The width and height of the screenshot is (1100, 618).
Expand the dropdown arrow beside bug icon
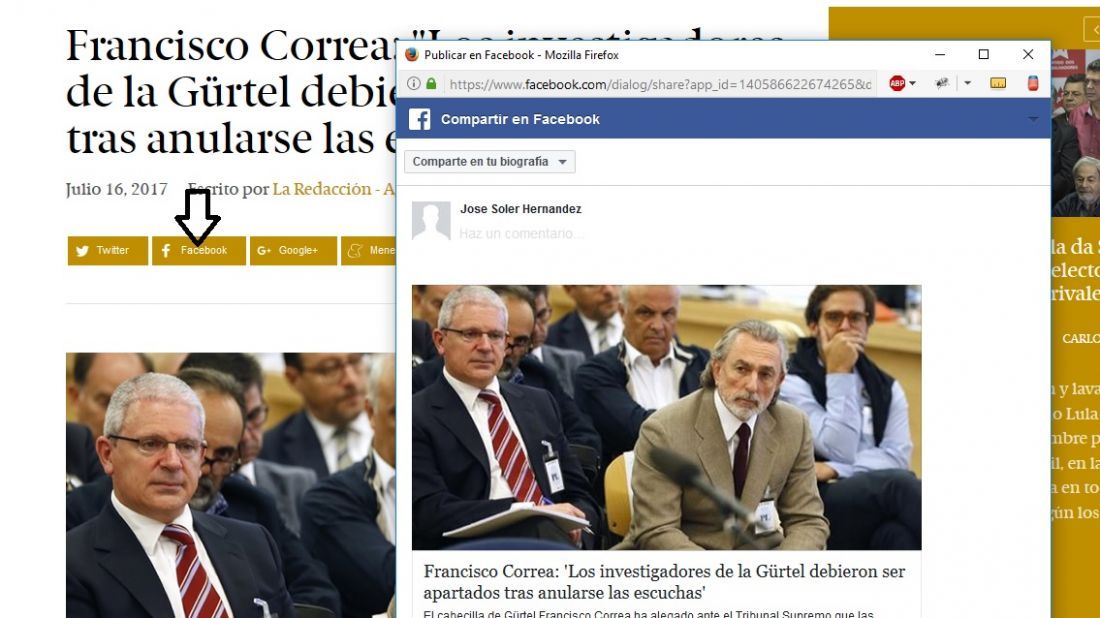967,83
